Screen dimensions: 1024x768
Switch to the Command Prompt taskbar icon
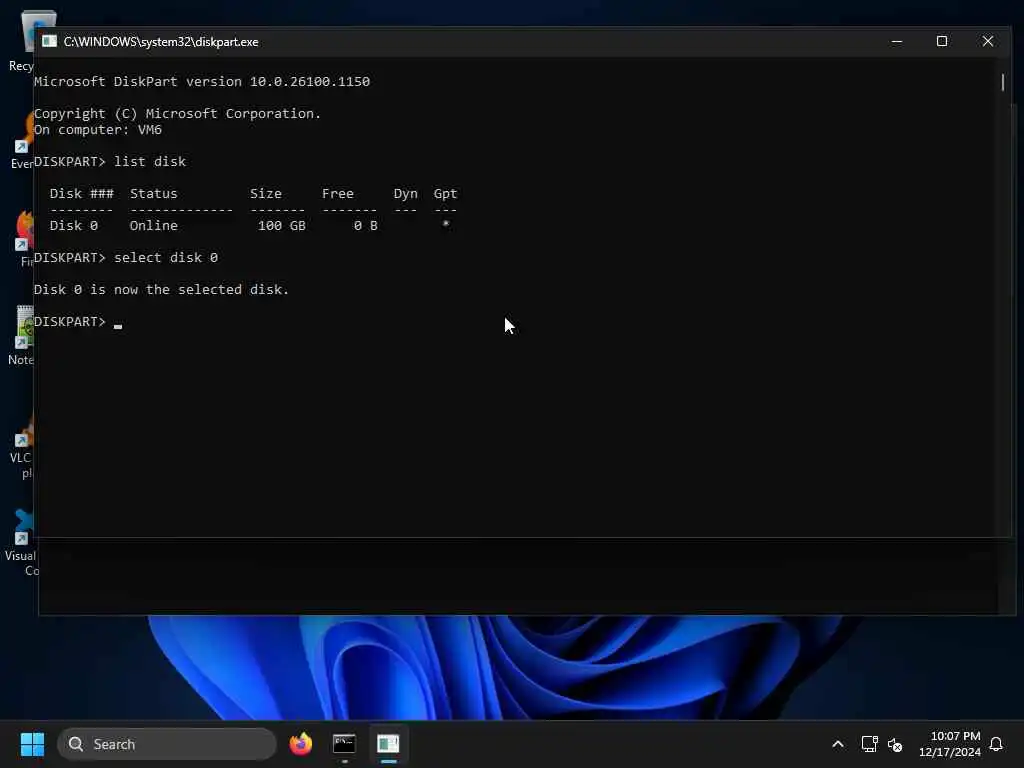pyautogui.click(x=344, y=744)
